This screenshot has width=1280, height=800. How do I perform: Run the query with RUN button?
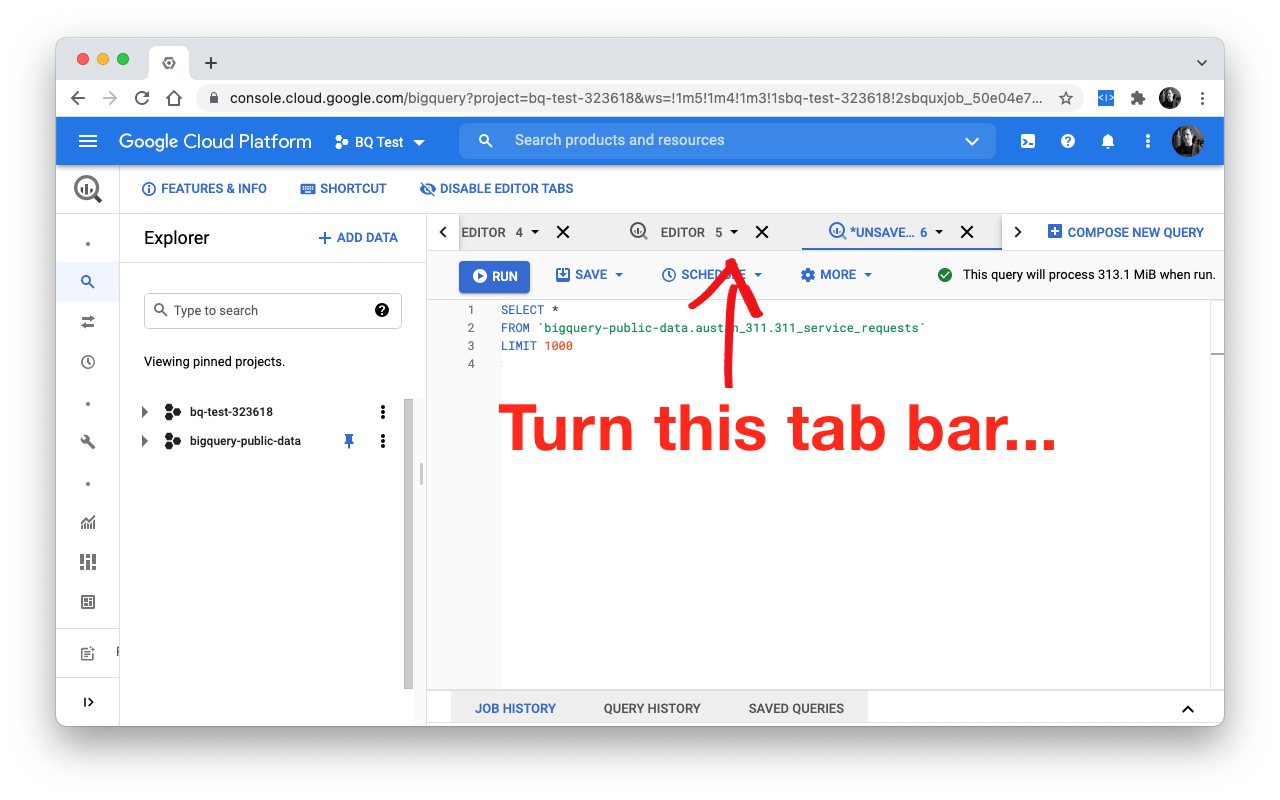click(x=495, y=276)
